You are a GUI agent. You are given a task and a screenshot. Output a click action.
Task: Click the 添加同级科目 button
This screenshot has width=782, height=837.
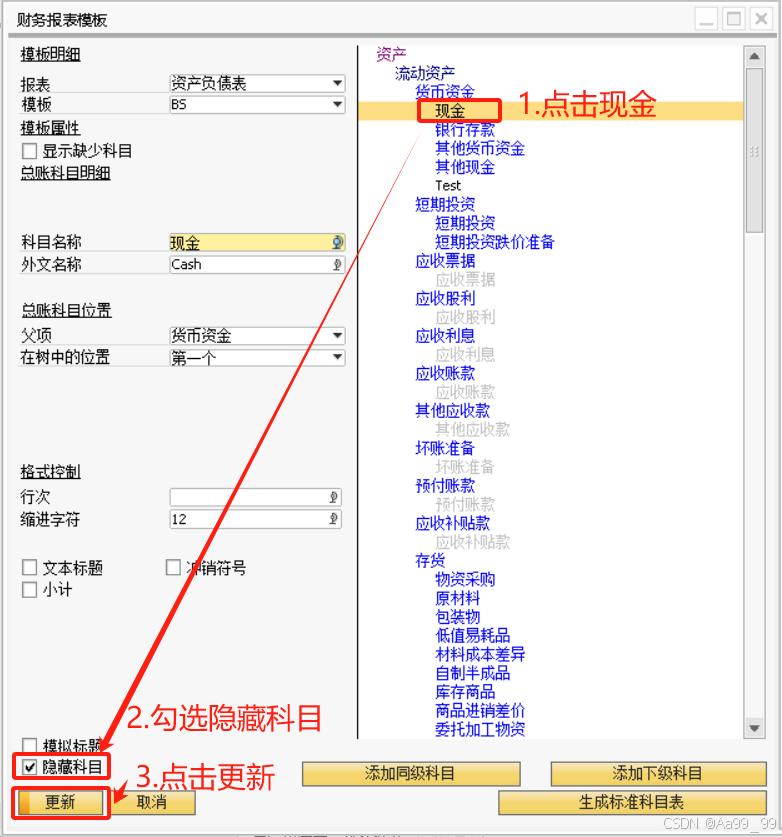[411, 773]
